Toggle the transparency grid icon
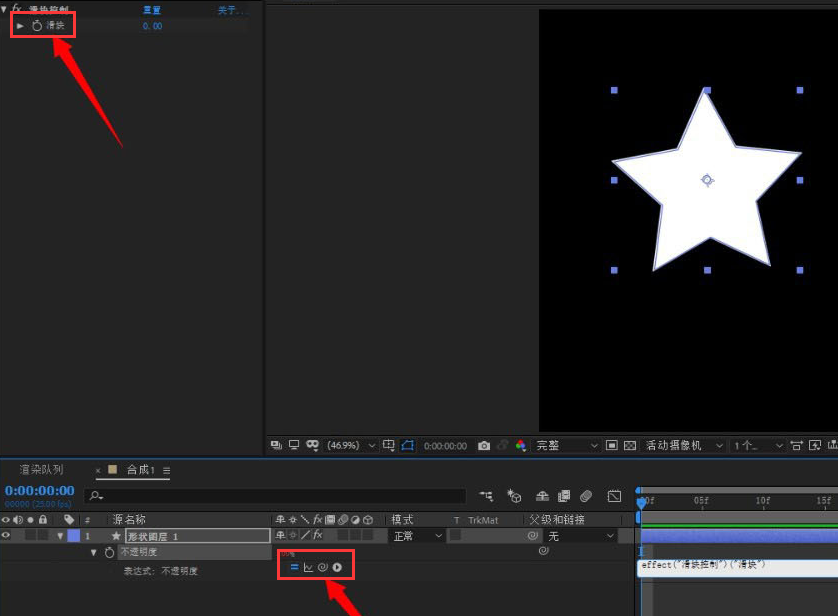The height and width of the screenshot is (616, 838). [630, 446]
